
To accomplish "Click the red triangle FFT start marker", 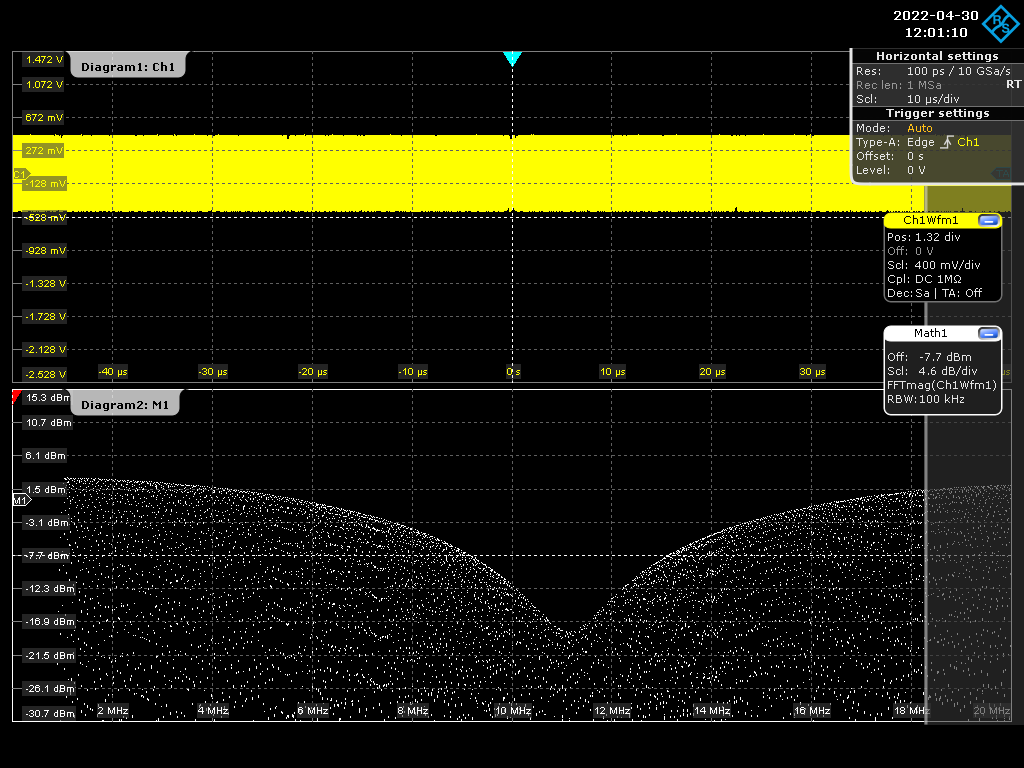I will (x=16, y=397).
